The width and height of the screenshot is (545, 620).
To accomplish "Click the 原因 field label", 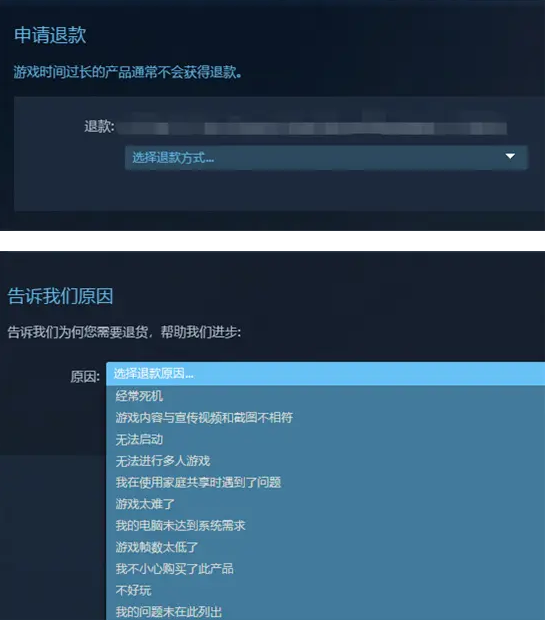I will click(x=85, y=376).
